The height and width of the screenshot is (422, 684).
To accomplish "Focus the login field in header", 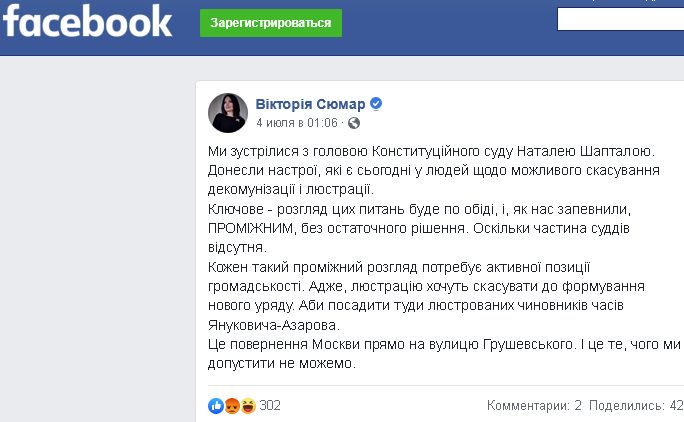I will [620, 20].
